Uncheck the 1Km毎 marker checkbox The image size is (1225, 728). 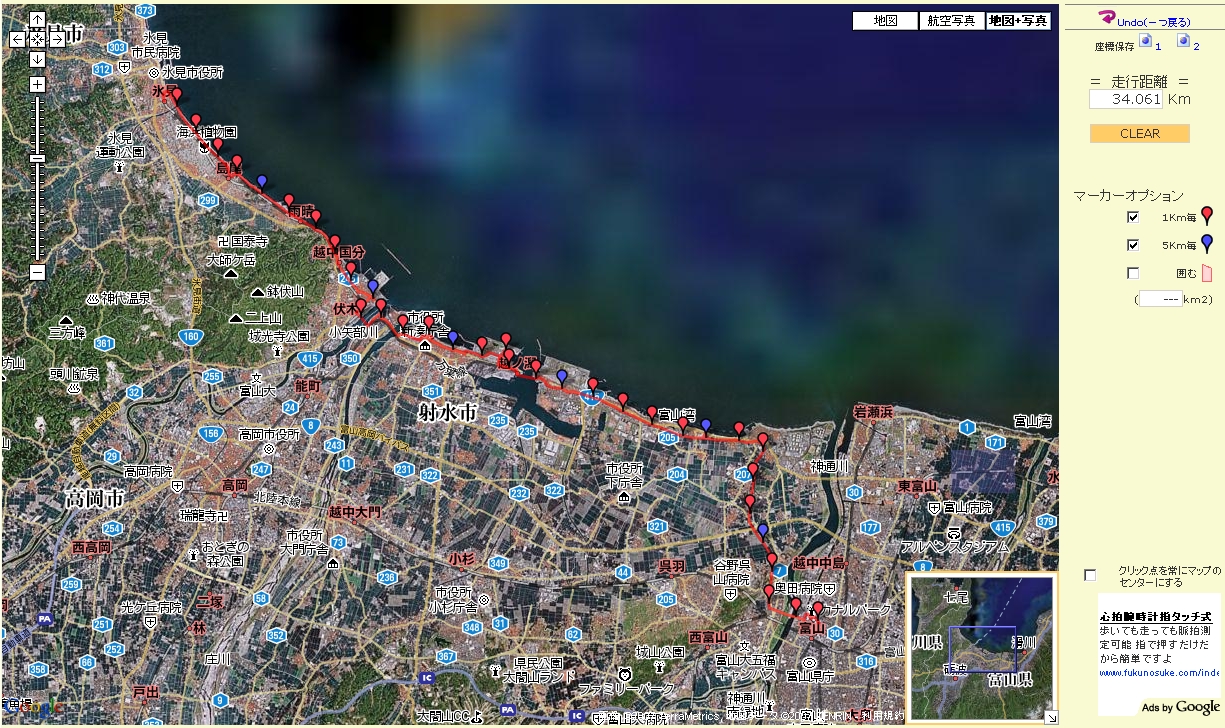coord(1133,217)
